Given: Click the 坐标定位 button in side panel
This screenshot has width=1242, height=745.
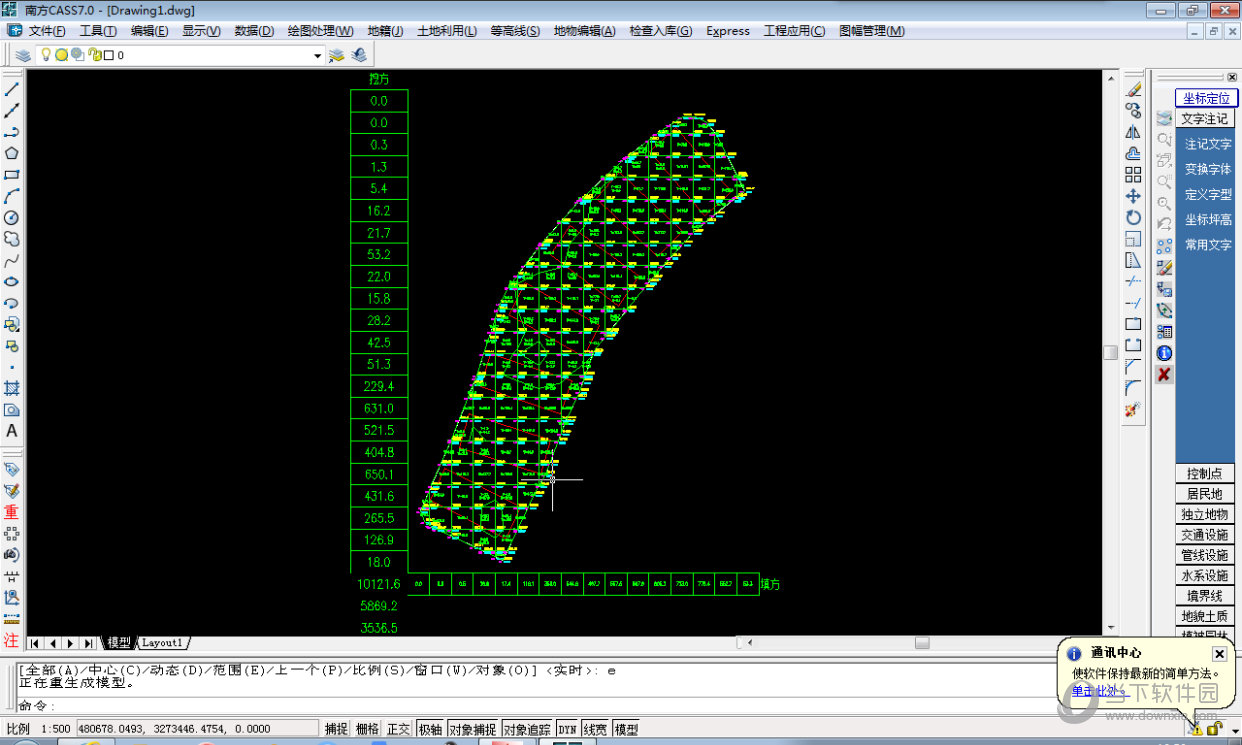Looking at the screenshot, I should (x=1207, y=98).
